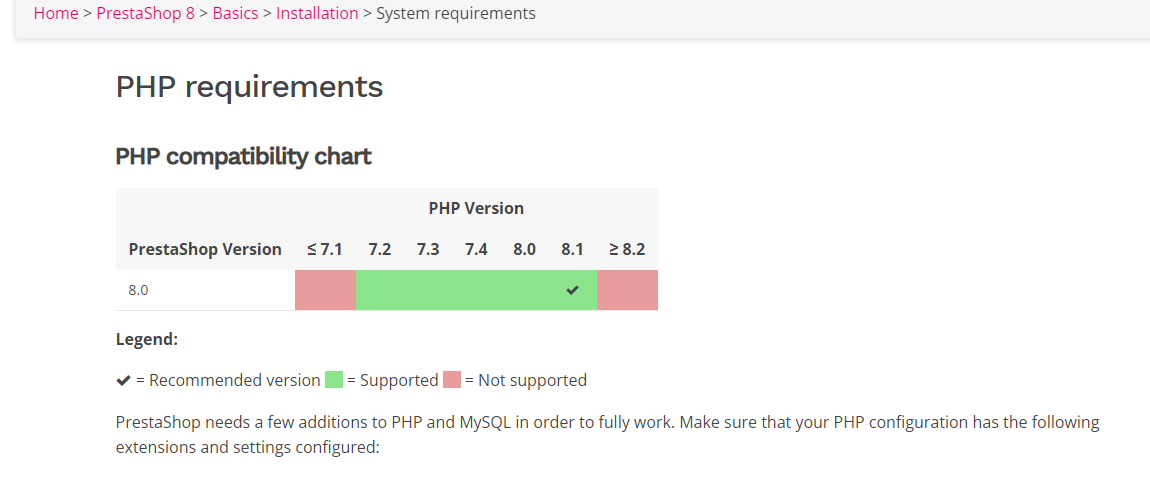Click the red cell under ≥ 8.2
Image resolution: width=1150 pixels, height=479 pixels.
pos(627,290)
